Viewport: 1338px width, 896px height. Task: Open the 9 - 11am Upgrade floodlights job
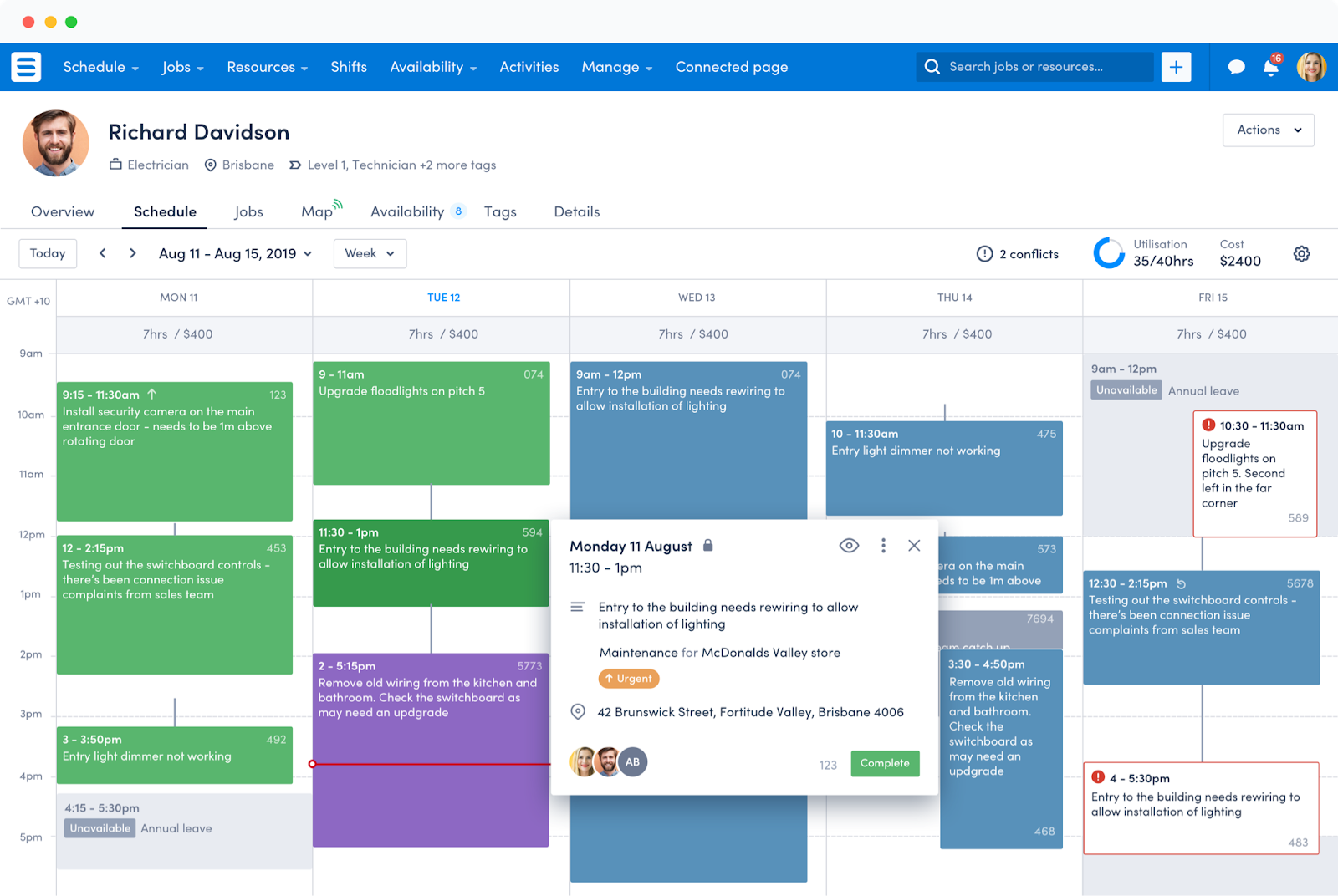(x=432, y=423)
